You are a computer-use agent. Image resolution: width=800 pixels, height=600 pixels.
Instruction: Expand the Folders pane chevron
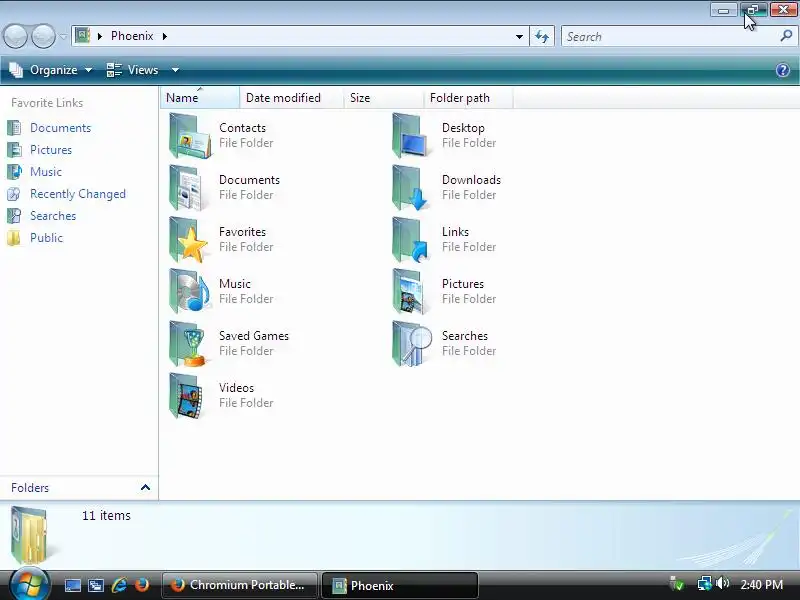point(145,488)
